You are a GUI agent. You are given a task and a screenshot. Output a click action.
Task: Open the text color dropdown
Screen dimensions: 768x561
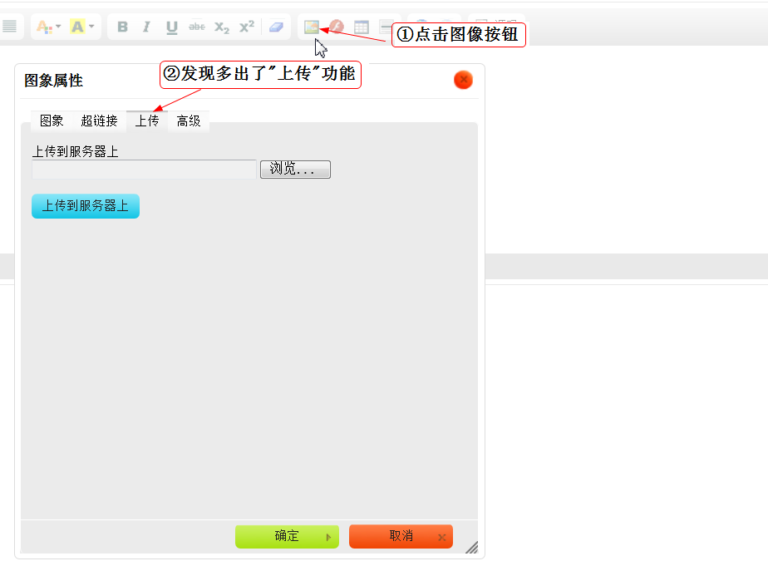click(48, 27)
